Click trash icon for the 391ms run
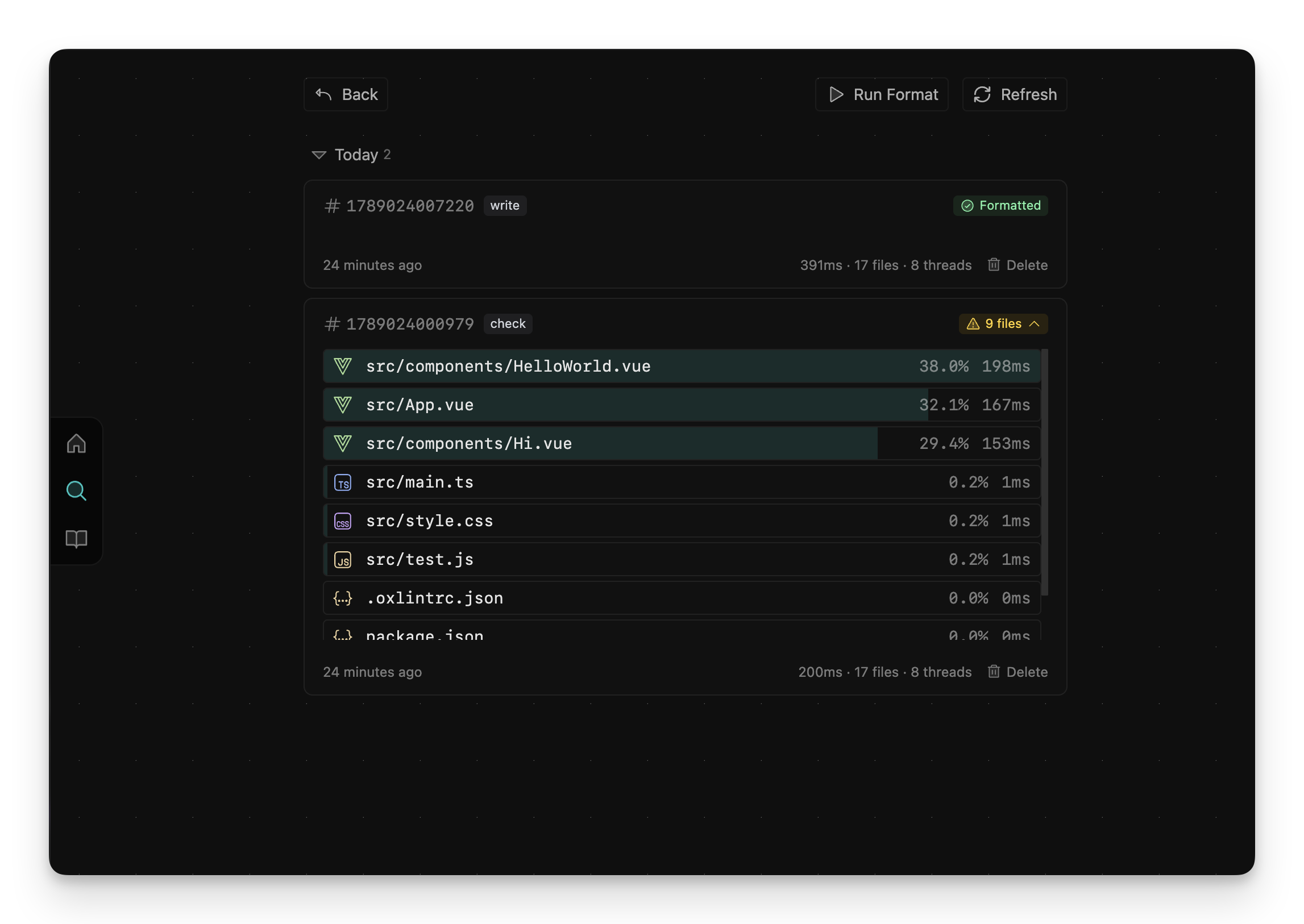The height and width of the screenshot is (924, 1304). [x=993, y=265]
